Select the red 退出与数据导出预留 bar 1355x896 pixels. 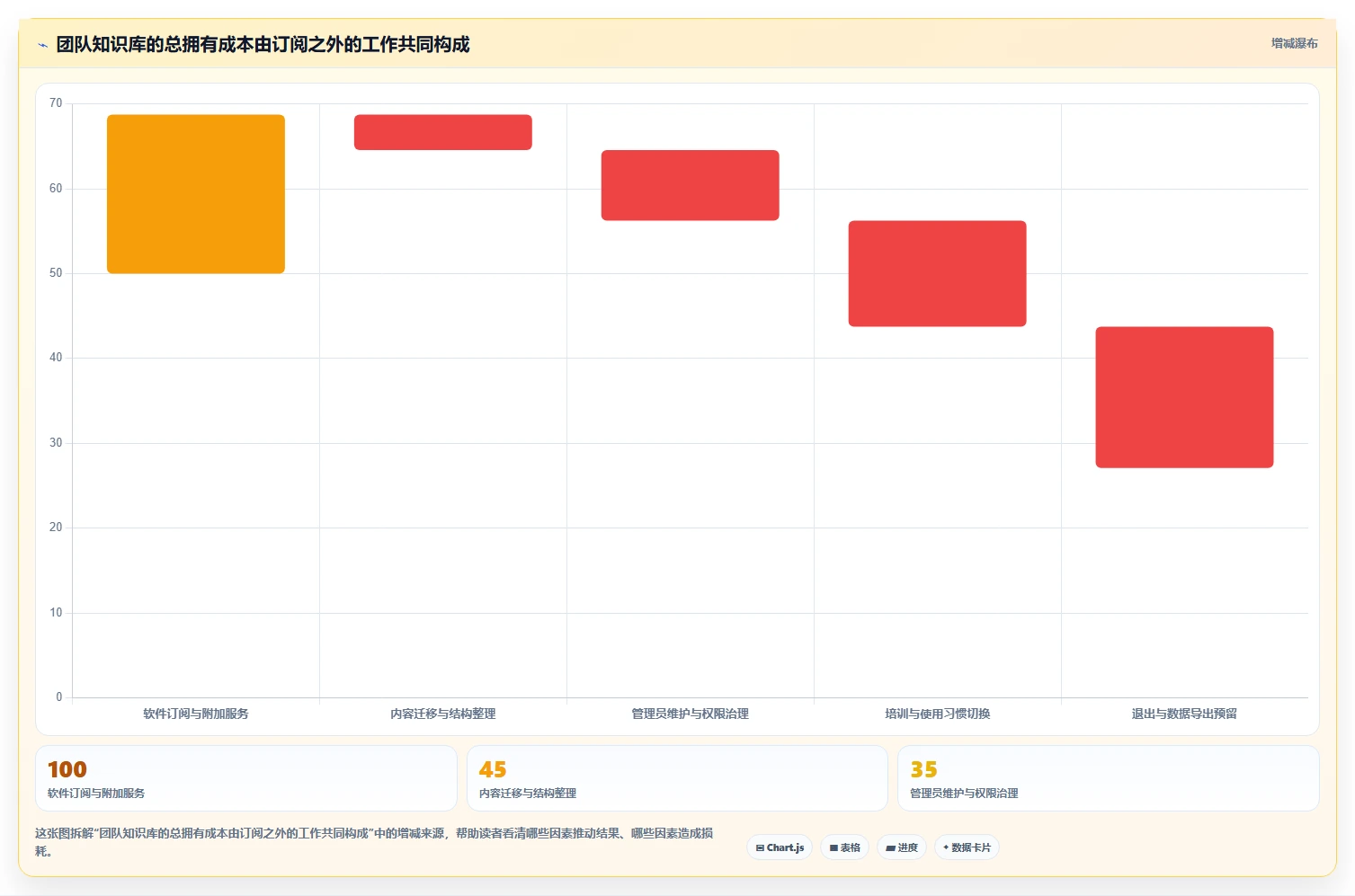pos(1185,397)
